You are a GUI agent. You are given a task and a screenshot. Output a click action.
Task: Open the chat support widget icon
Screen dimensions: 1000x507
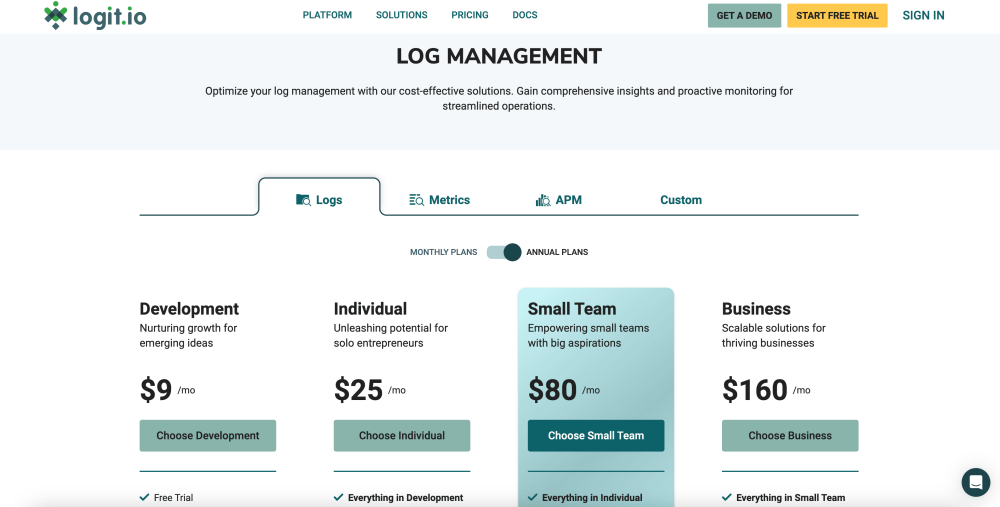pos(976,482)
